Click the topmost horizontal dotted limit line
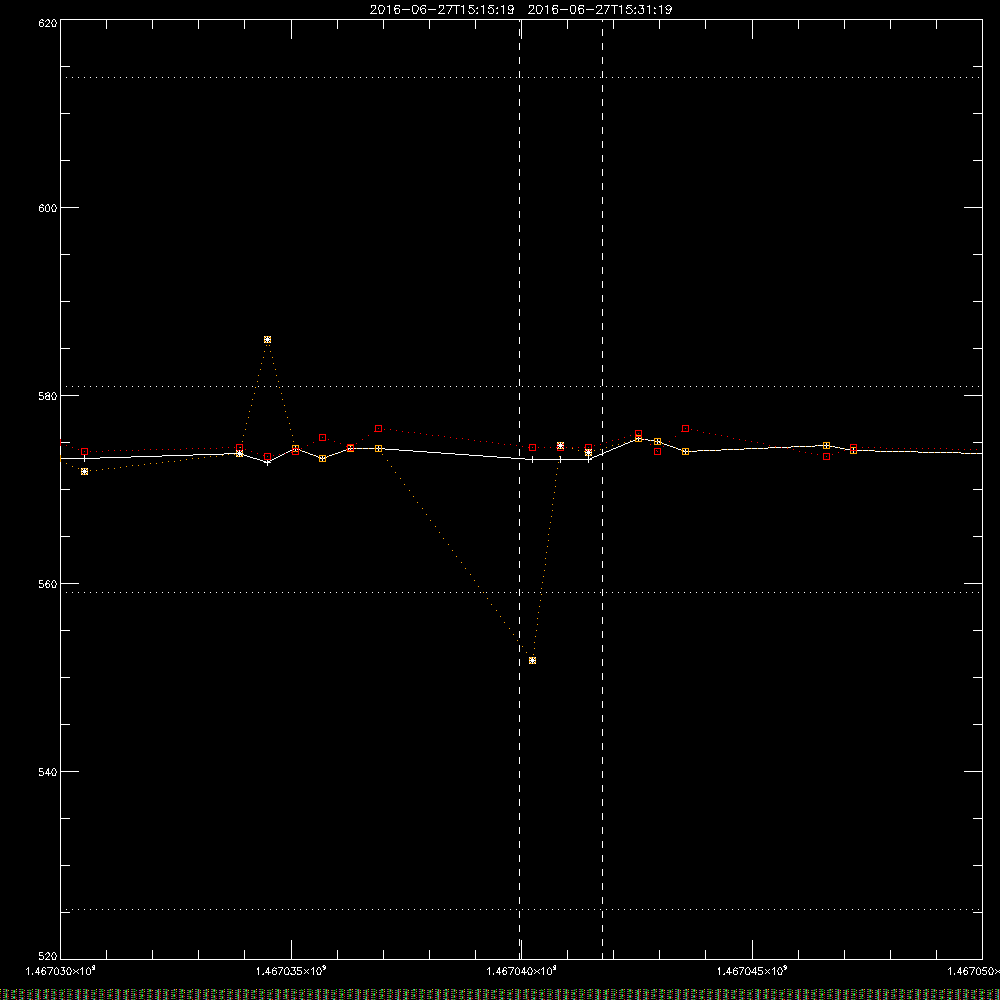1000x1000 pixels. [521, 78]
